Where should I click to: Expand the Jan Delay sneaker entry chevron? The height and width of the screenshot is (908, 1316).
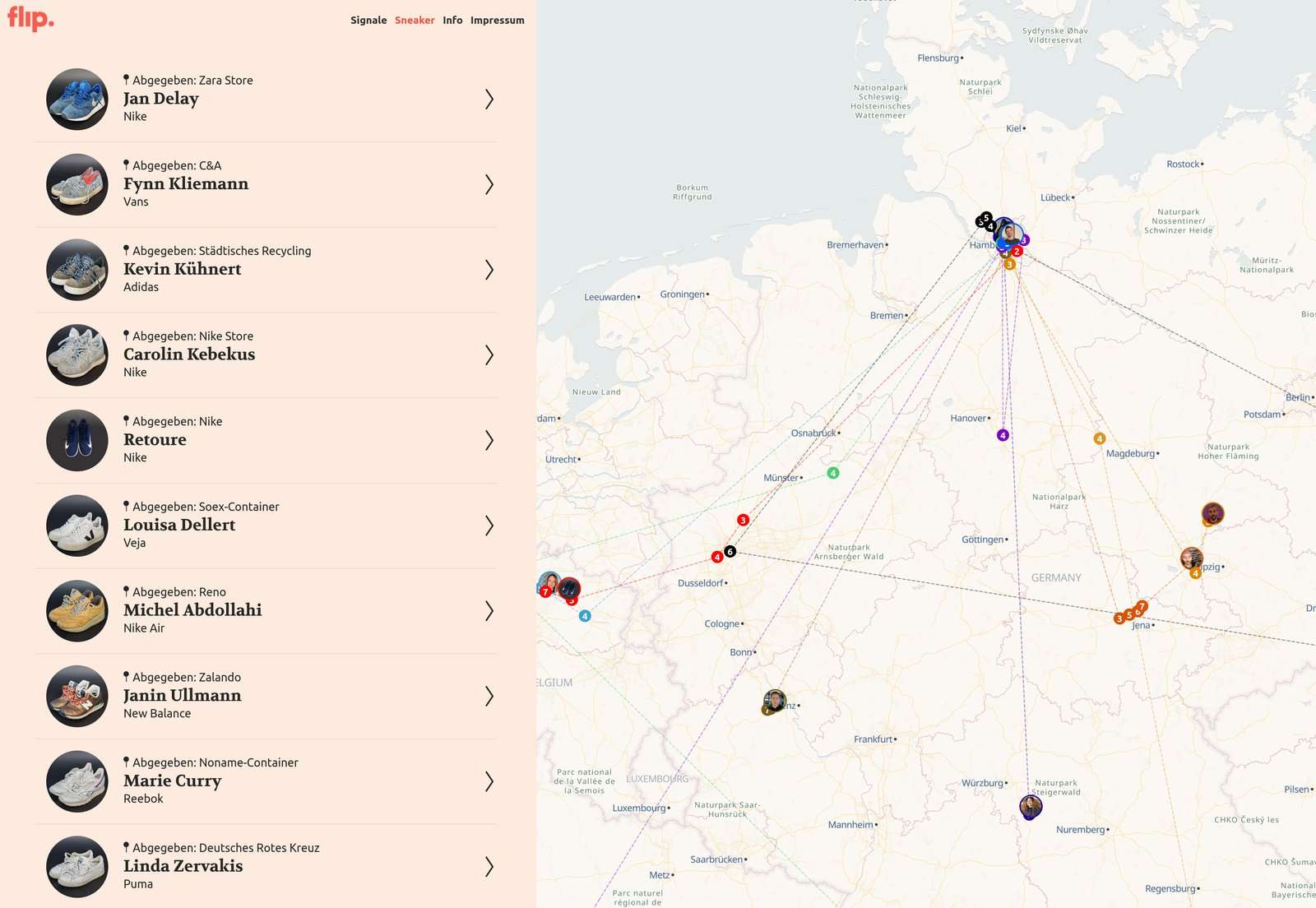(489, 100)
